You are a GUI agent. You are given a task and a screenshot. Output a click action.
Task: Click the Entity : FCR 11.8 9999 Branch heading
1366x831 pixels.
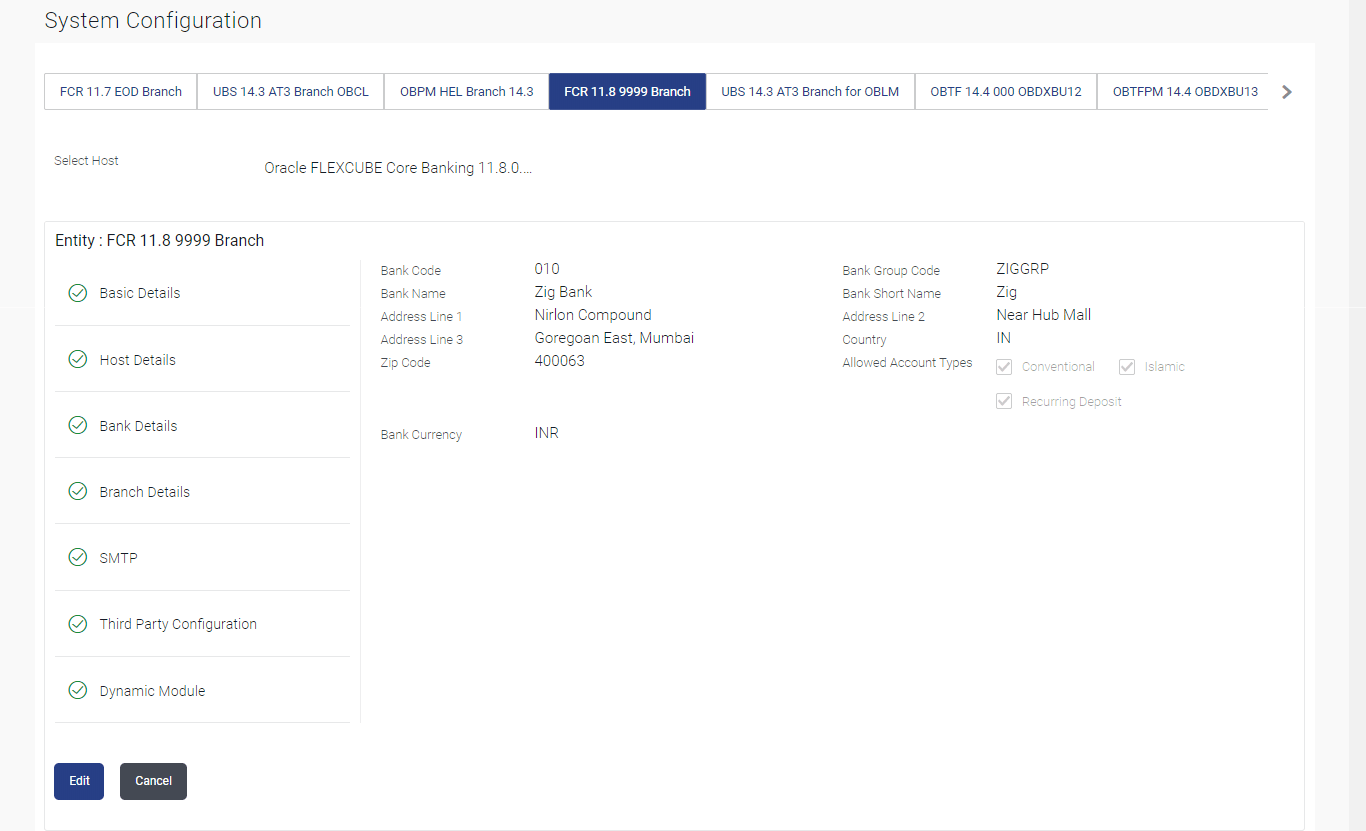[160, 240]
